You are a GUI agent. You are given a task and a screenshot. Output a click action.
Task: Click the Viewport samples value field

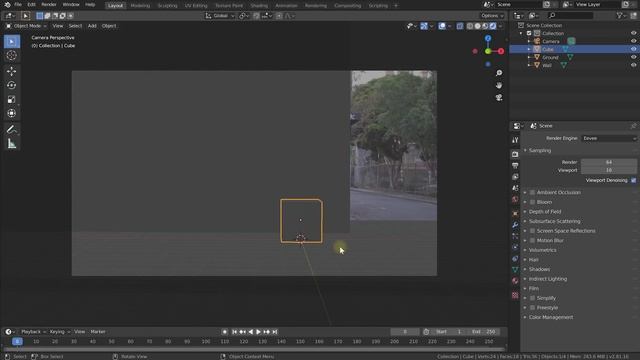pyautogui.click(x=609, y=170)
